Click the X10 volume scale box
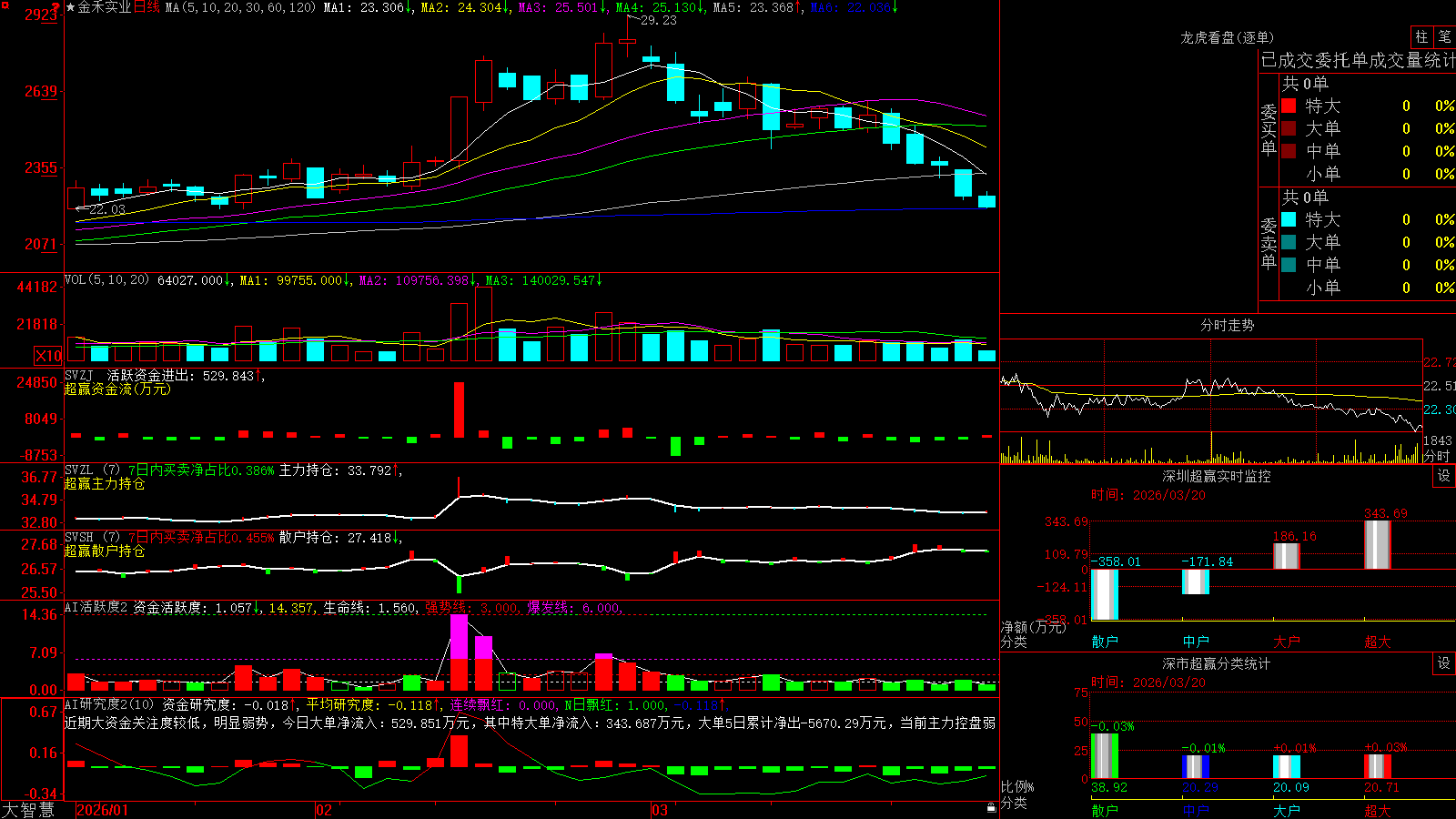 coord(48,356)
